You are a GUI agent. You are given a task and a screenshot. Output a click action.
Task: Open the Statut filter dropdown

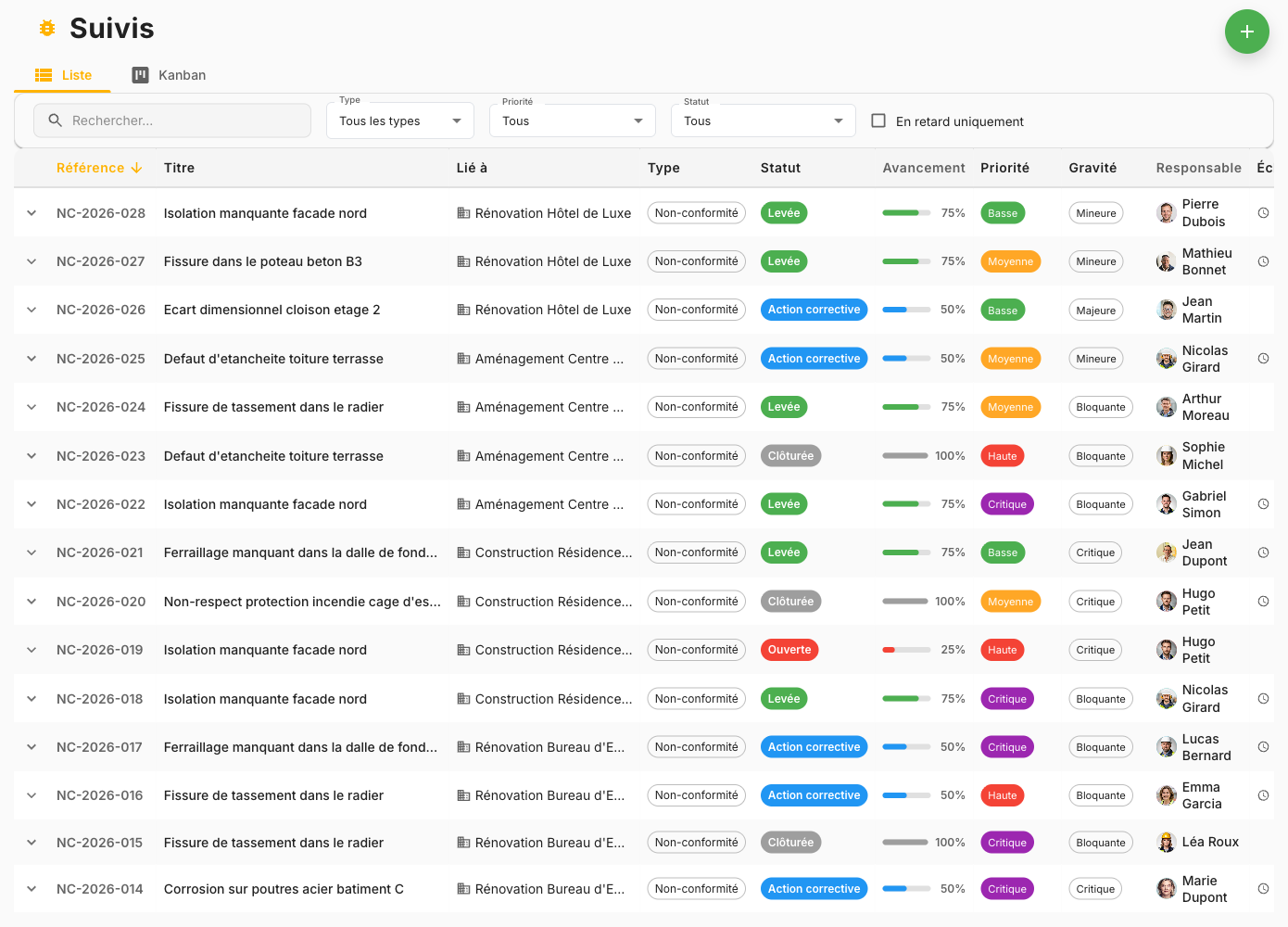pyautogui.click(x=763, y=121)
